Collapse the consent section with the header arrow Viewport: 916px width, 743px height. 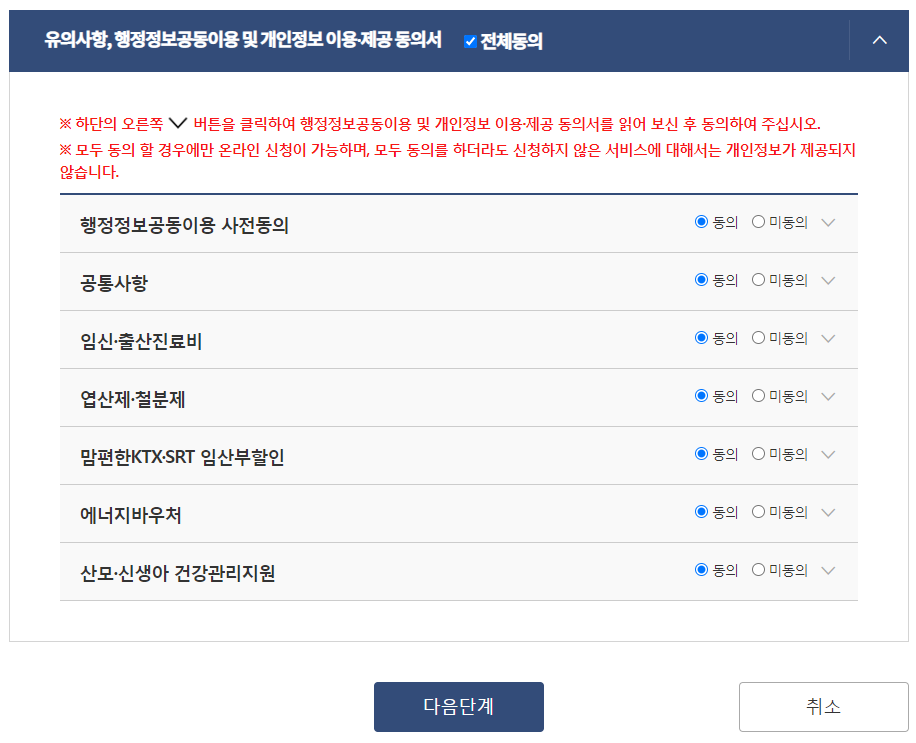(879, 40)
